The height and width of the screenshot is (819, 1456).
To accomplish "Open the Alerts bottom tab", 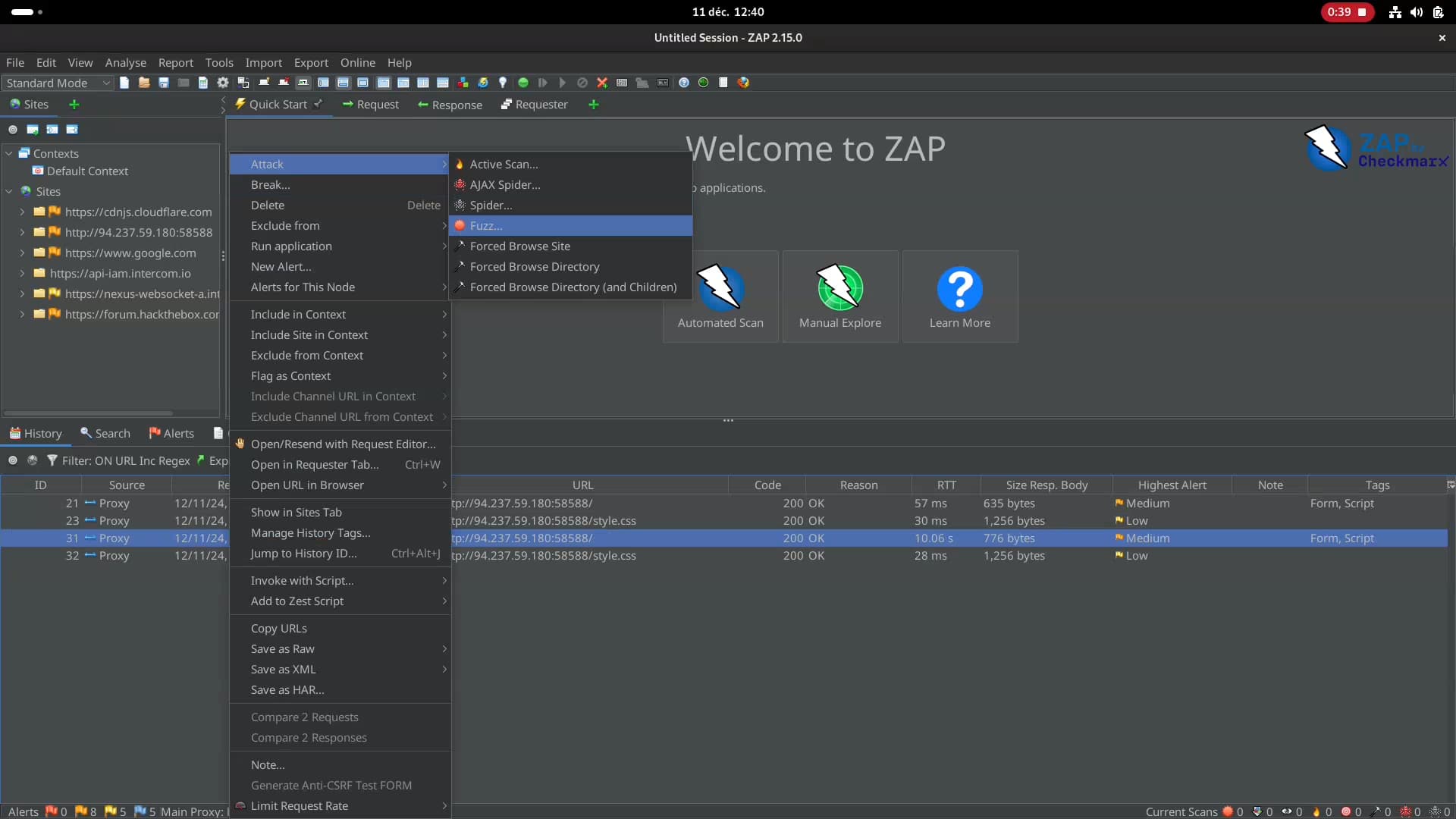I will (x=171, y=434).
